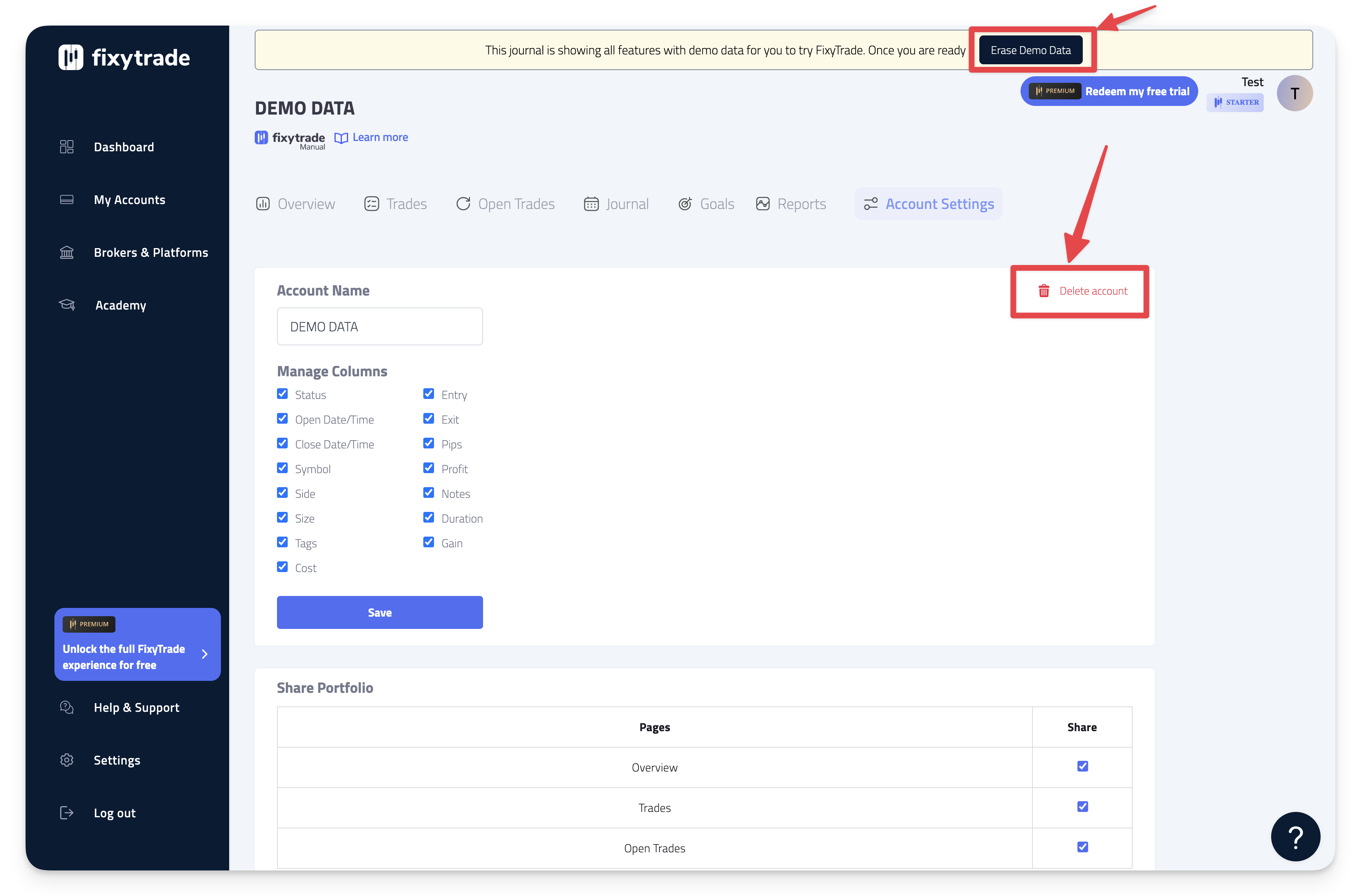Disable sharing for the Trades page

coord(1082,807)
